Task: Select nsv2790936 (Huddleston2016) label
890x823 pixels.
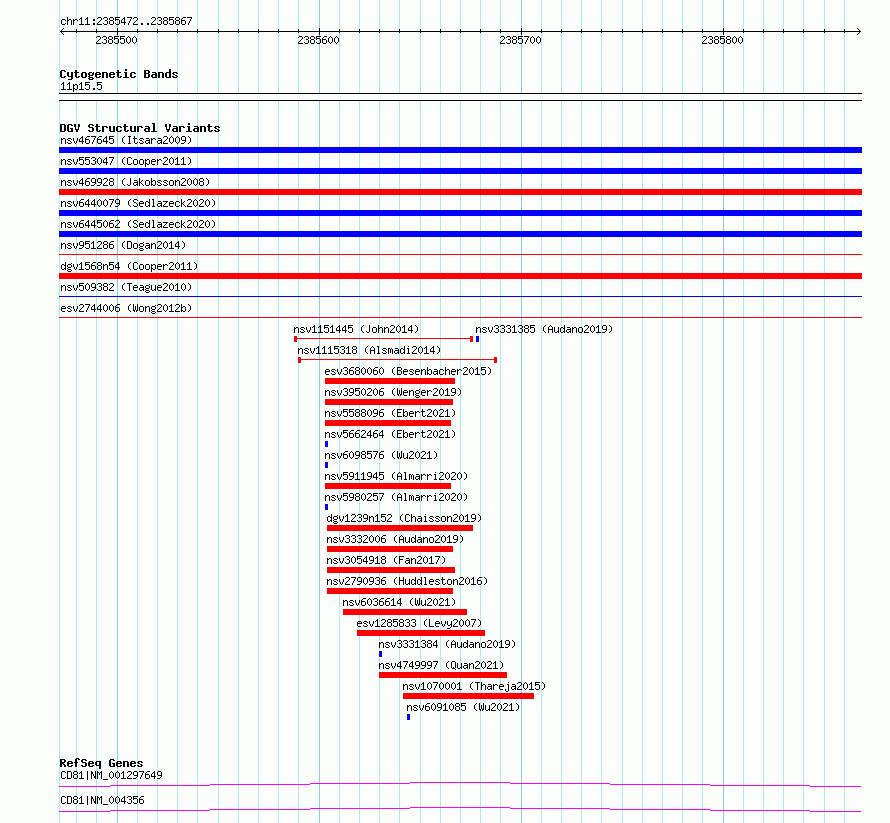Action: click(407, 581)
